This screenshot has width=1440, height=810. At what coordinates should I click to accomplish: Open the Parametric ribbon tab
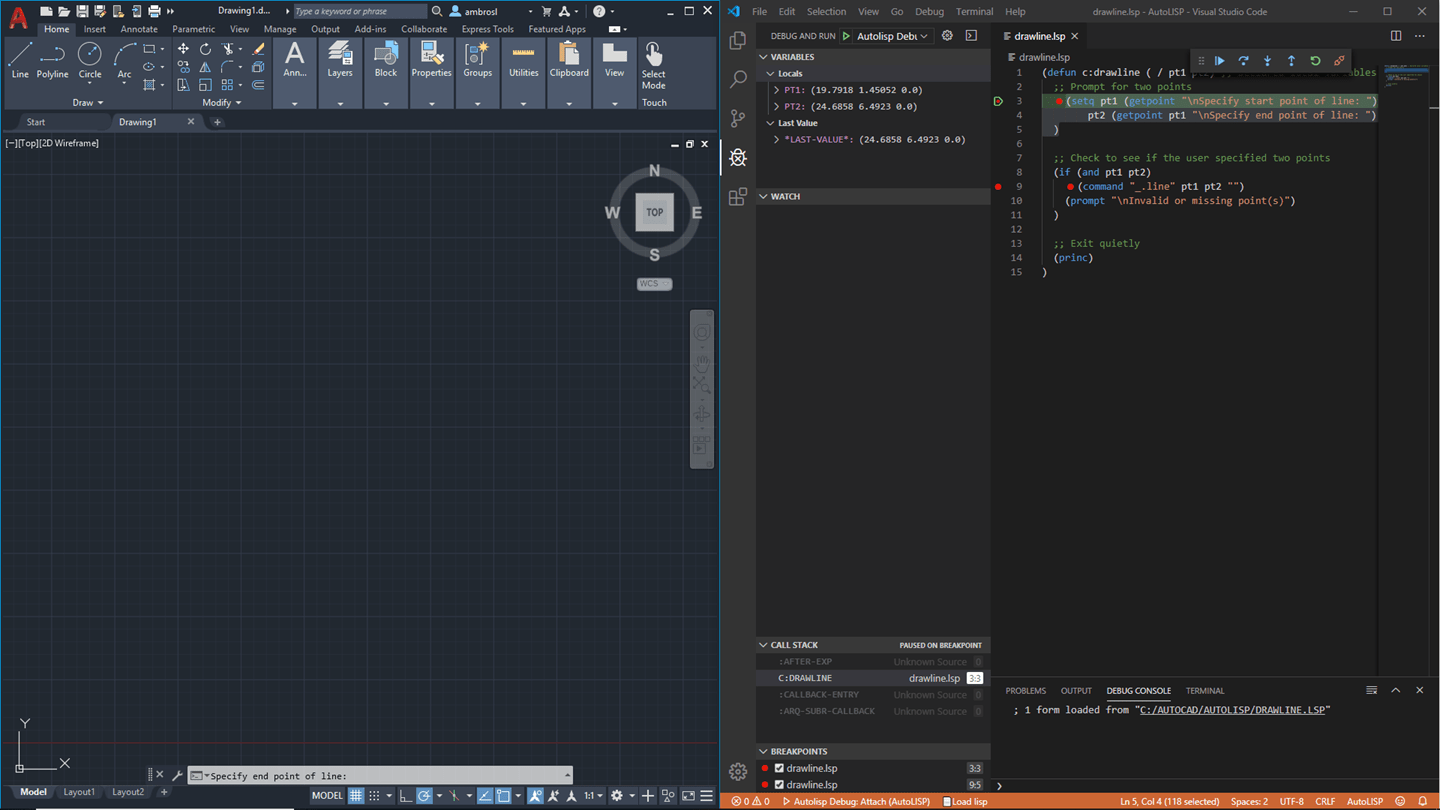pyautogui.click(x=193, y=29)
